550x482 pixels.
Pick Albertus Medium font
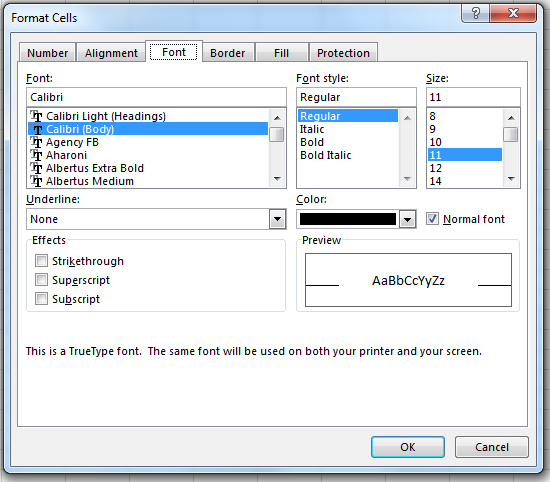tap(148, 181)
